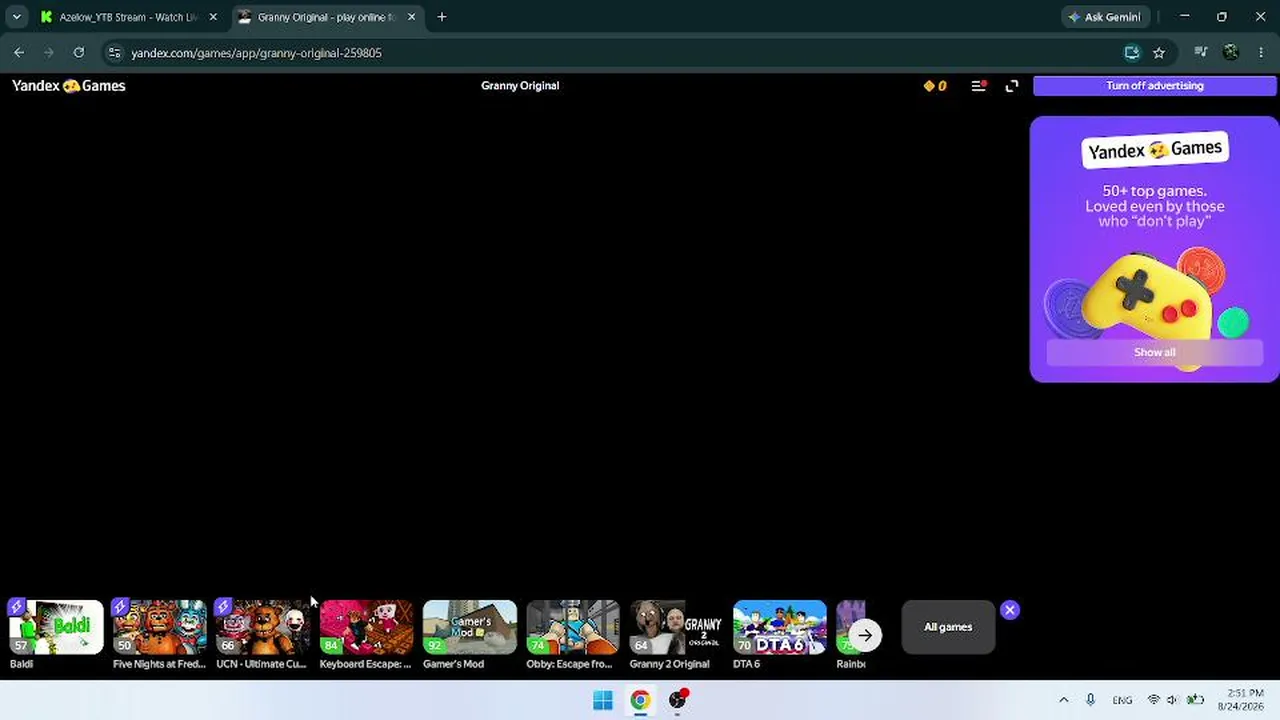The image size is (1280, 720).
Task: Open the notifications menu icon with red dot
Action: tap(979, 86)
